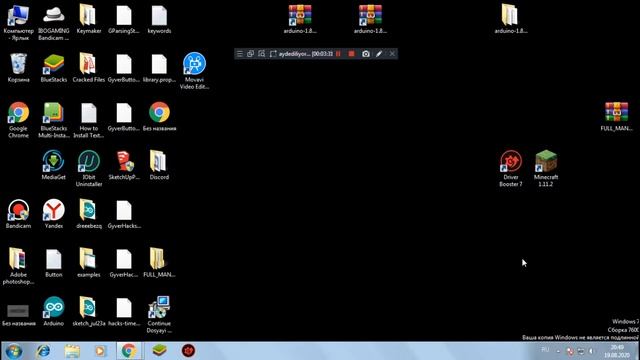Open Windows Explorer from the taskbar
Viewport: 640px width, 360px height.
(x=72, y=351)
